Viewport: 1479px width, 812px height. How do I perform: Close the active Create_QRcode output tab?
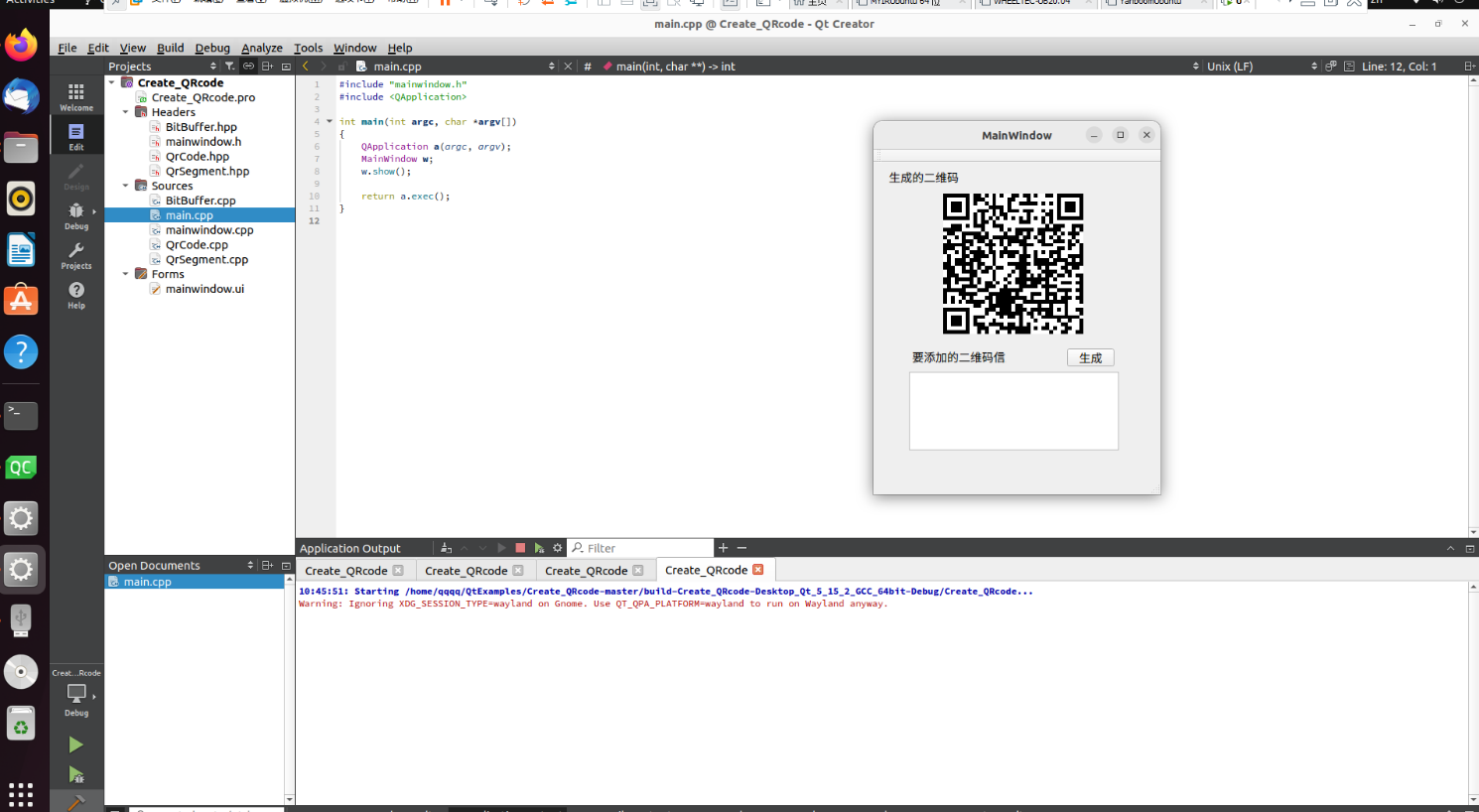[x=758, y=570]
